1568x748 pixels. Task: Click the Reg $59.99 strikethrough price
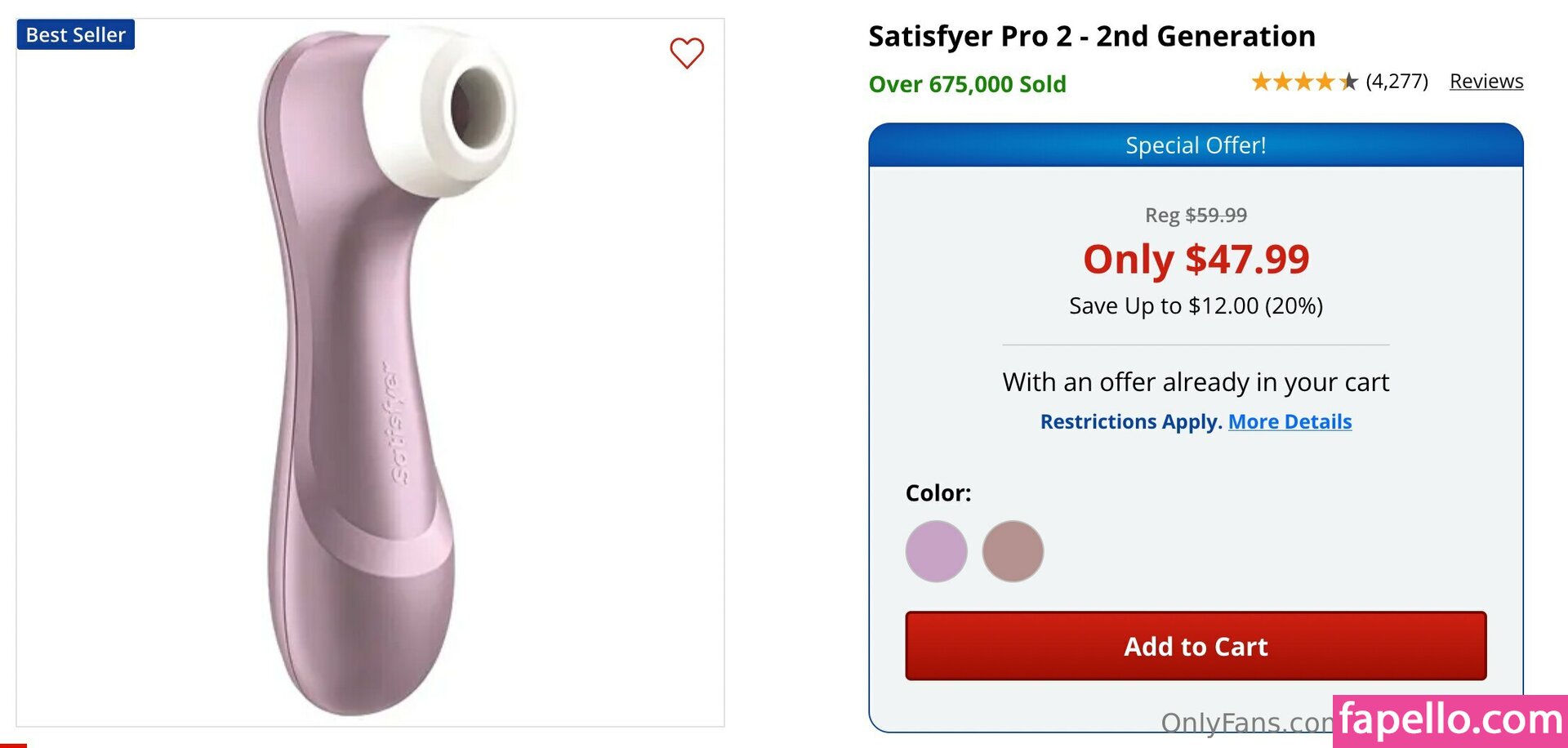(x=1196, y=215)
